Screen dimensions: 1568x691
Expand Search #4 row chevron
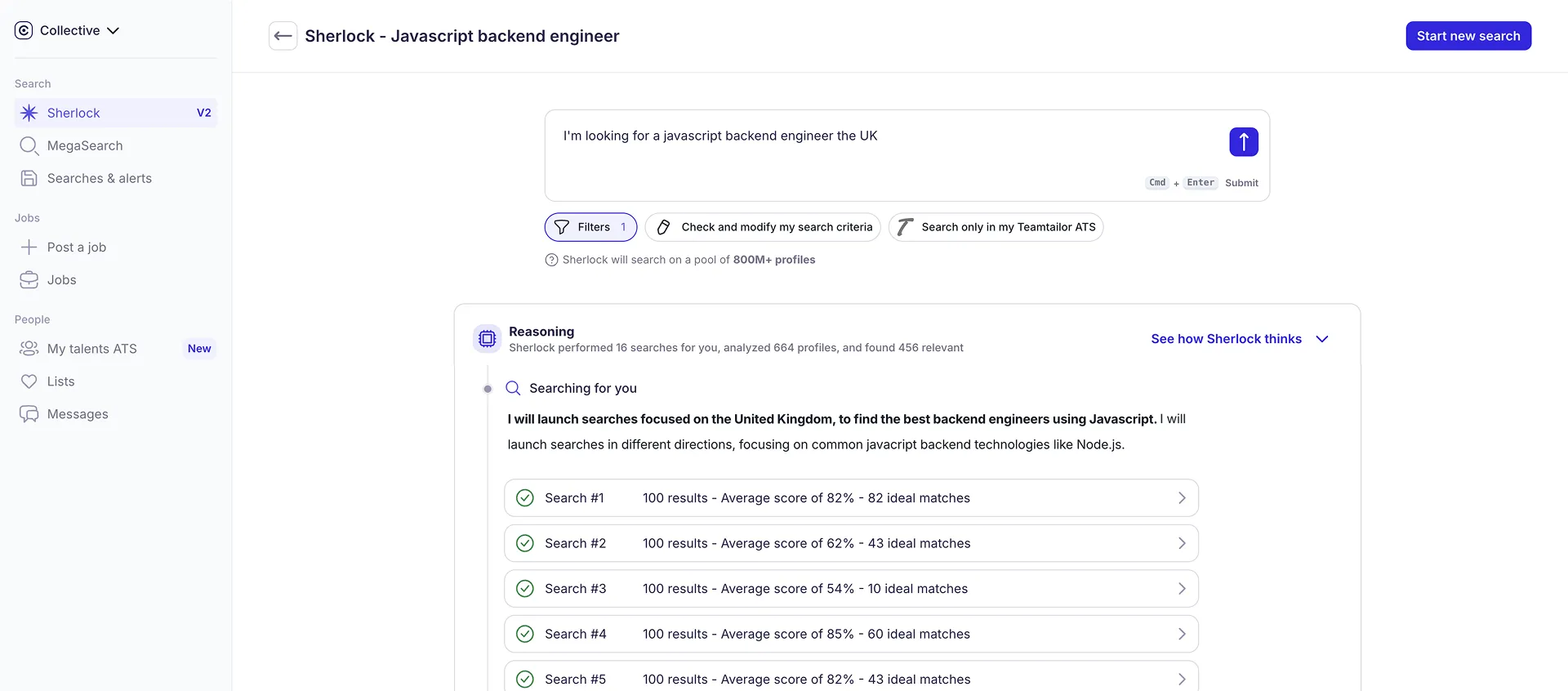pyautogui.click(x=1182, y=634)
